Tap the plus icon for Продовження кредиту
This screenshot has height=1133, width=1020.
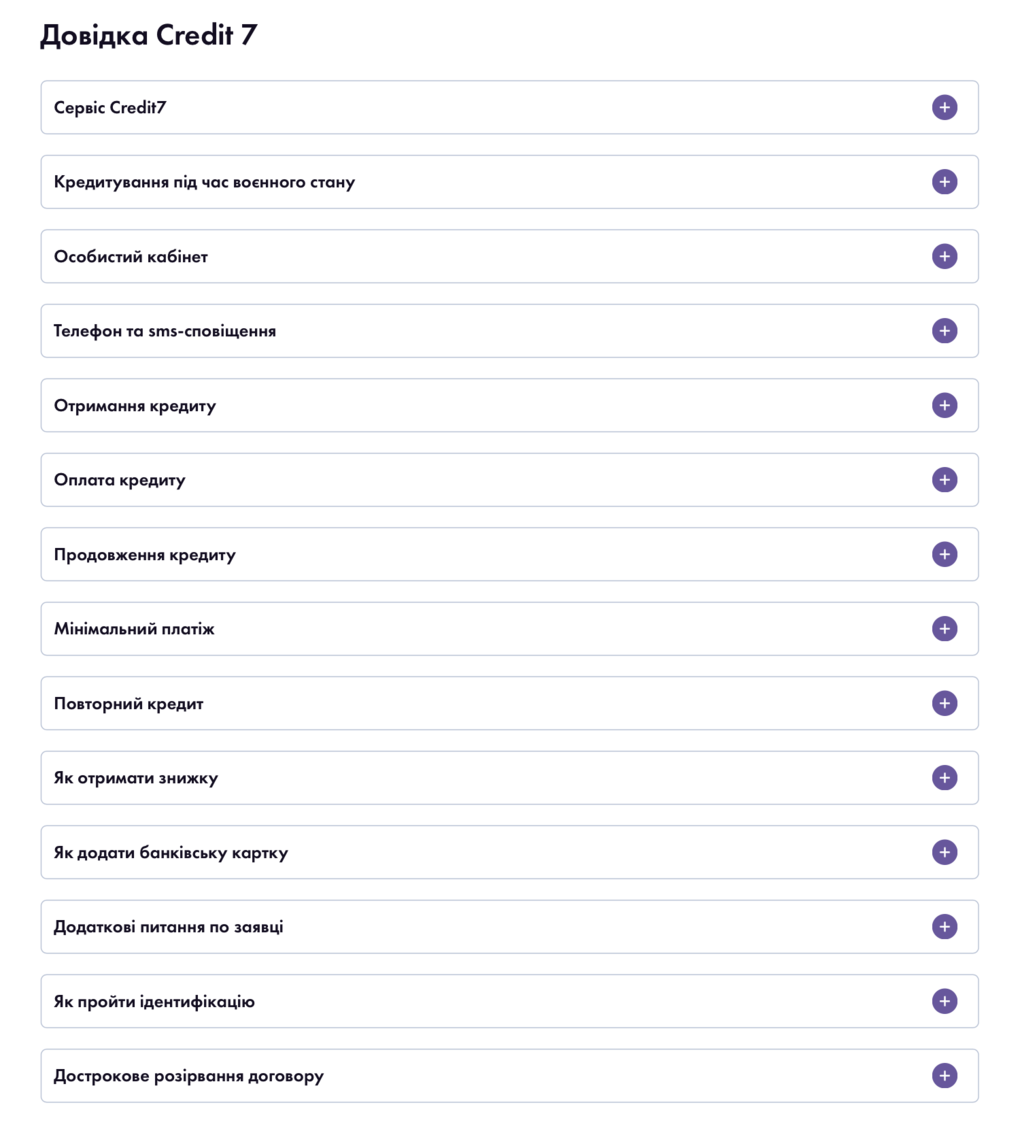(x=944, y=554)
